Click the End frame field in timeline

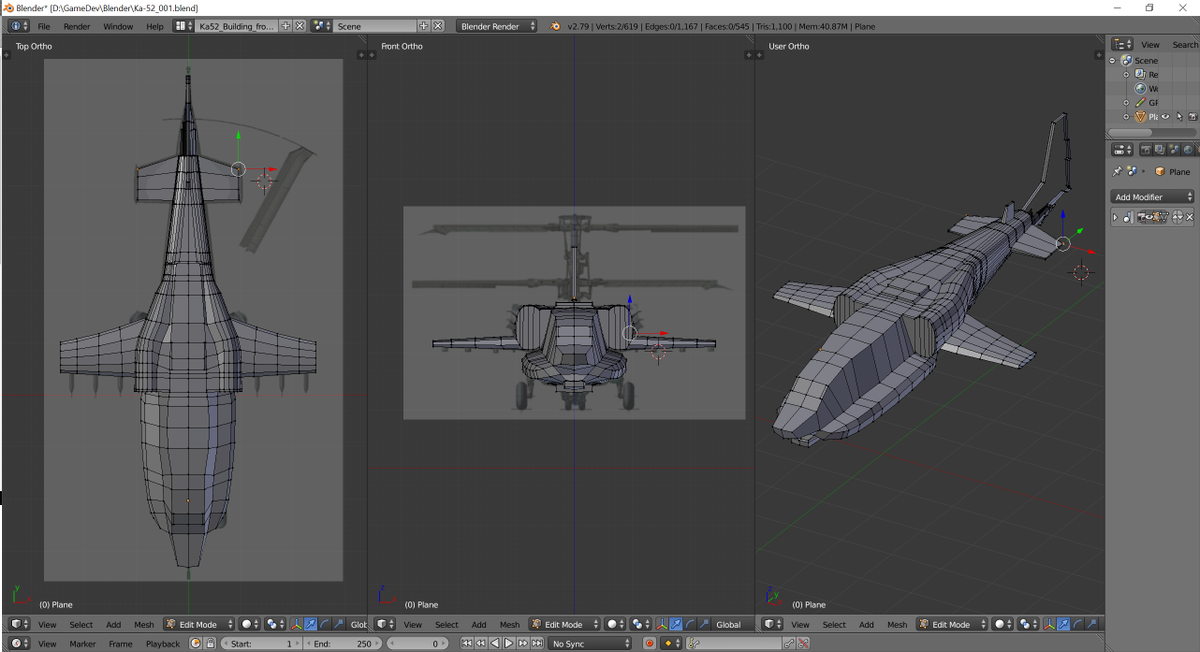point(342,643)
